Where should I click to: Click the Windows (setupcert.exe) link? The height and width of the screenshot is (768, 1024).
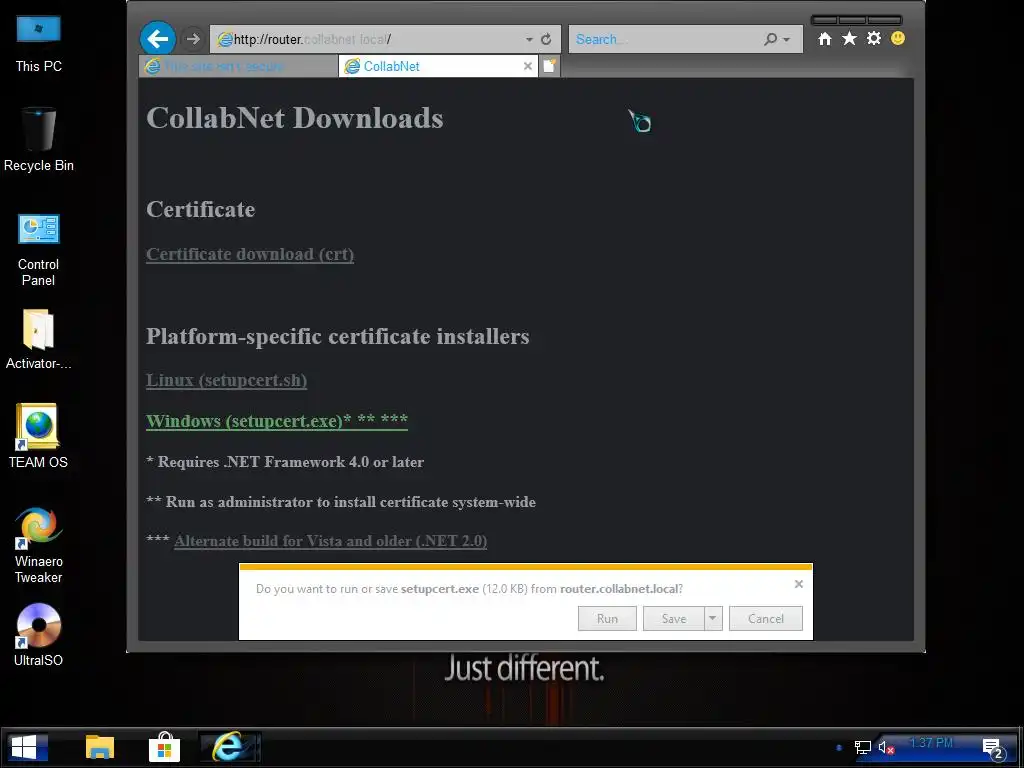pos(277,421)
